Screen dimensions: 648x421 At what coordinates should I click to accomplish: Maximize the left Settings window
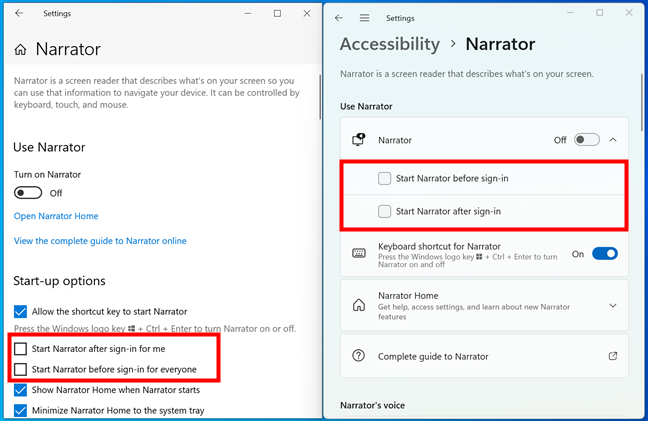point(277,14)
